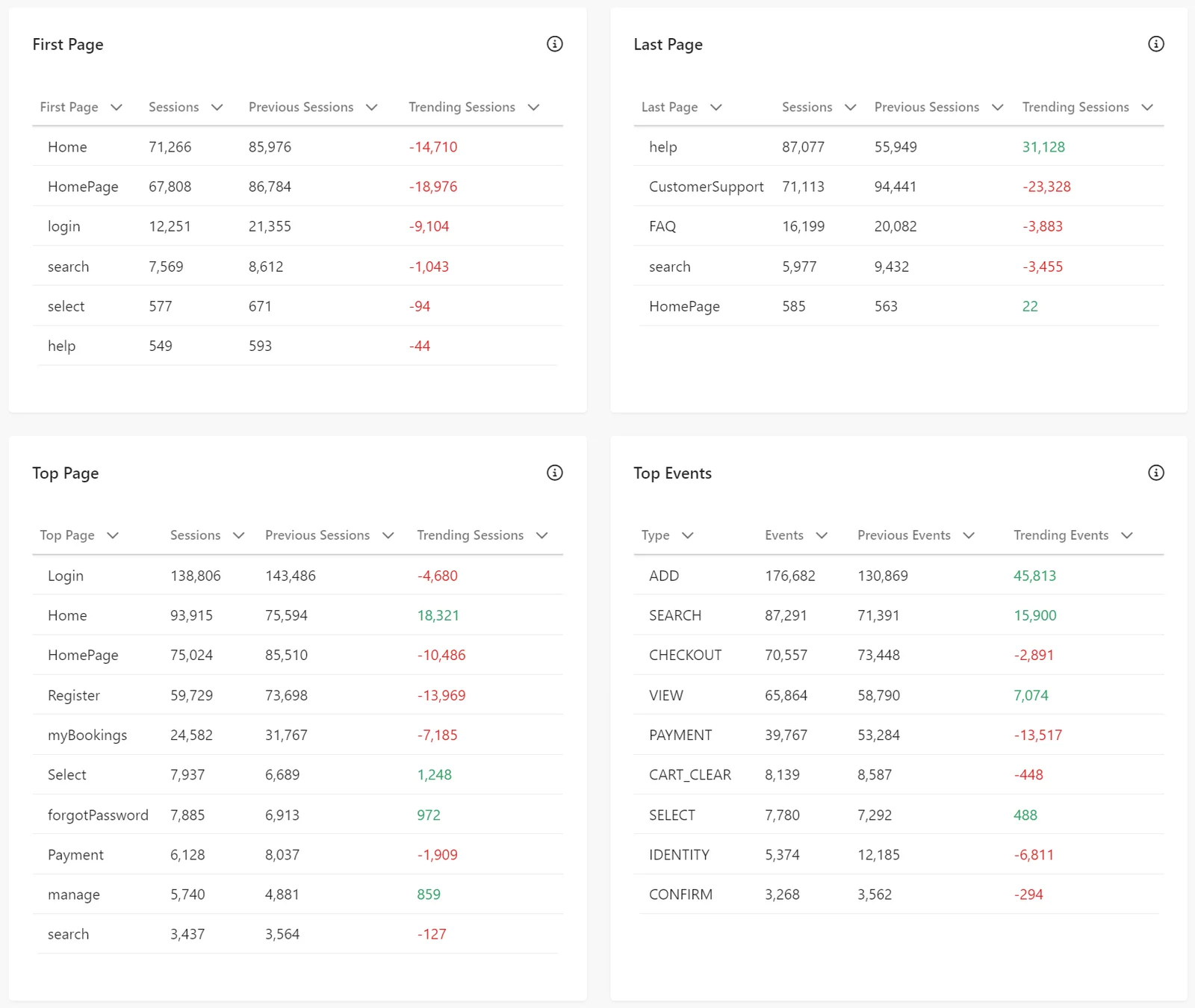The height and width of the screenshot is (1008, 1195).
Task: Click trending value -18,976 in First Page
Action: (x=433, y=187)
